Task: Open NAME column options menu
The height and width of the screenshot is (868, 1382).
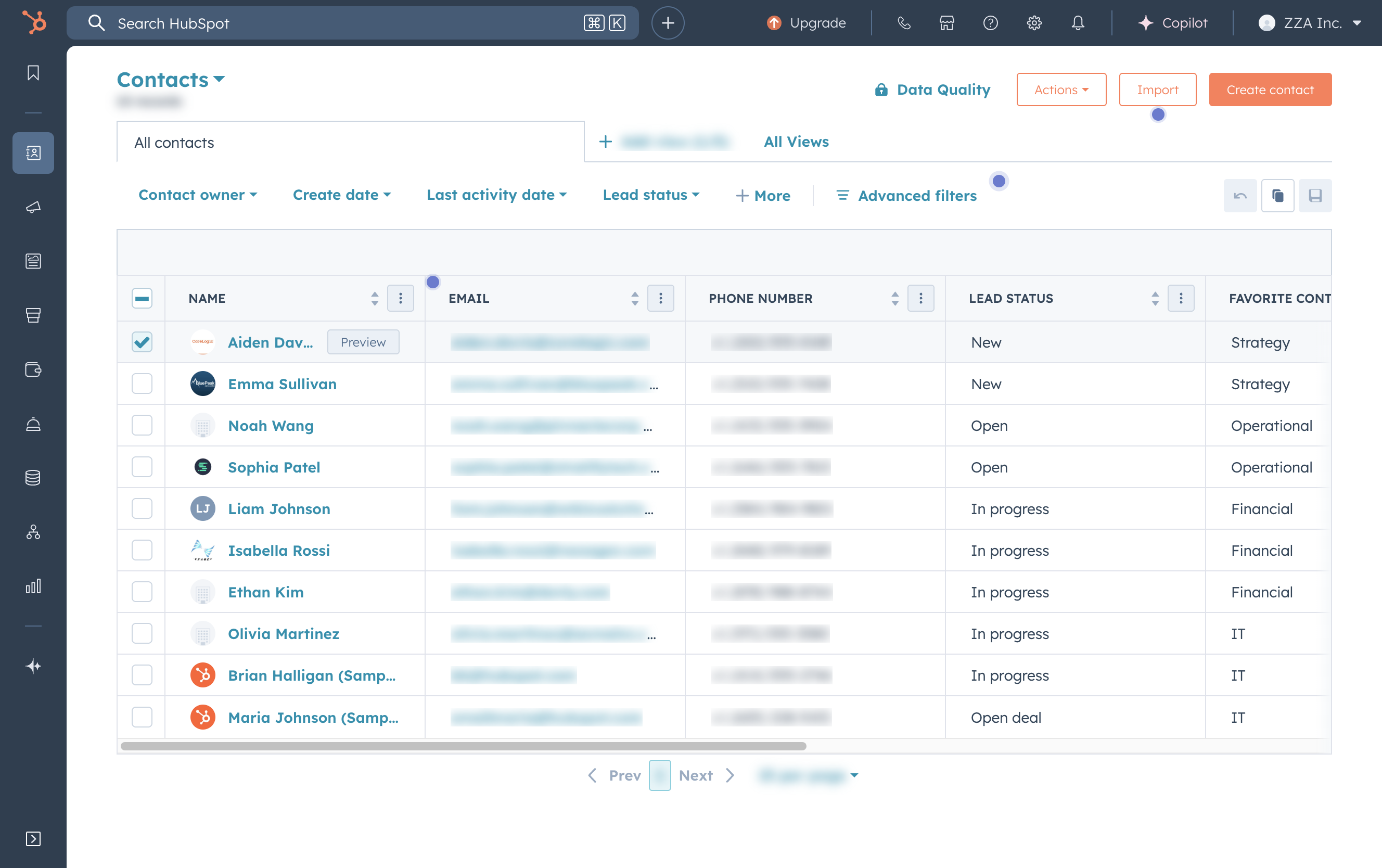Action: click(401, 298)
